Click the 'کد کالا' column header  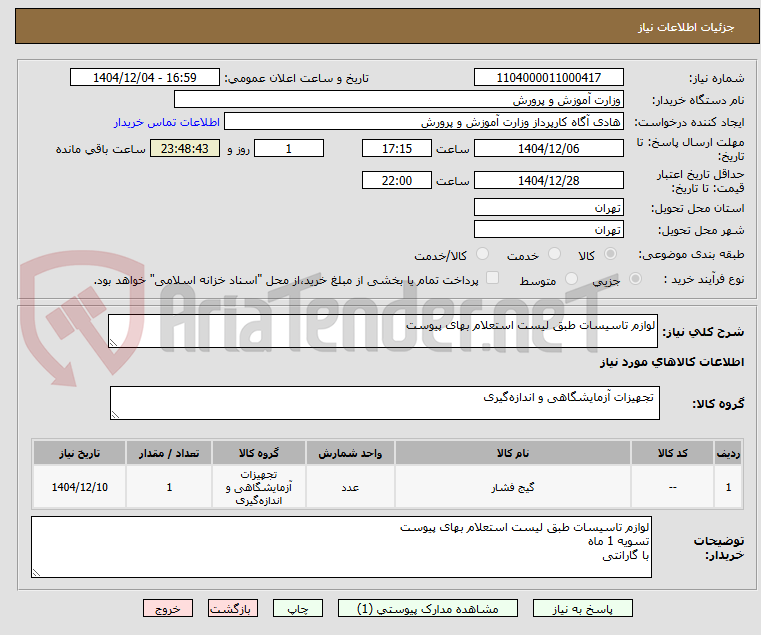(672, 453)
